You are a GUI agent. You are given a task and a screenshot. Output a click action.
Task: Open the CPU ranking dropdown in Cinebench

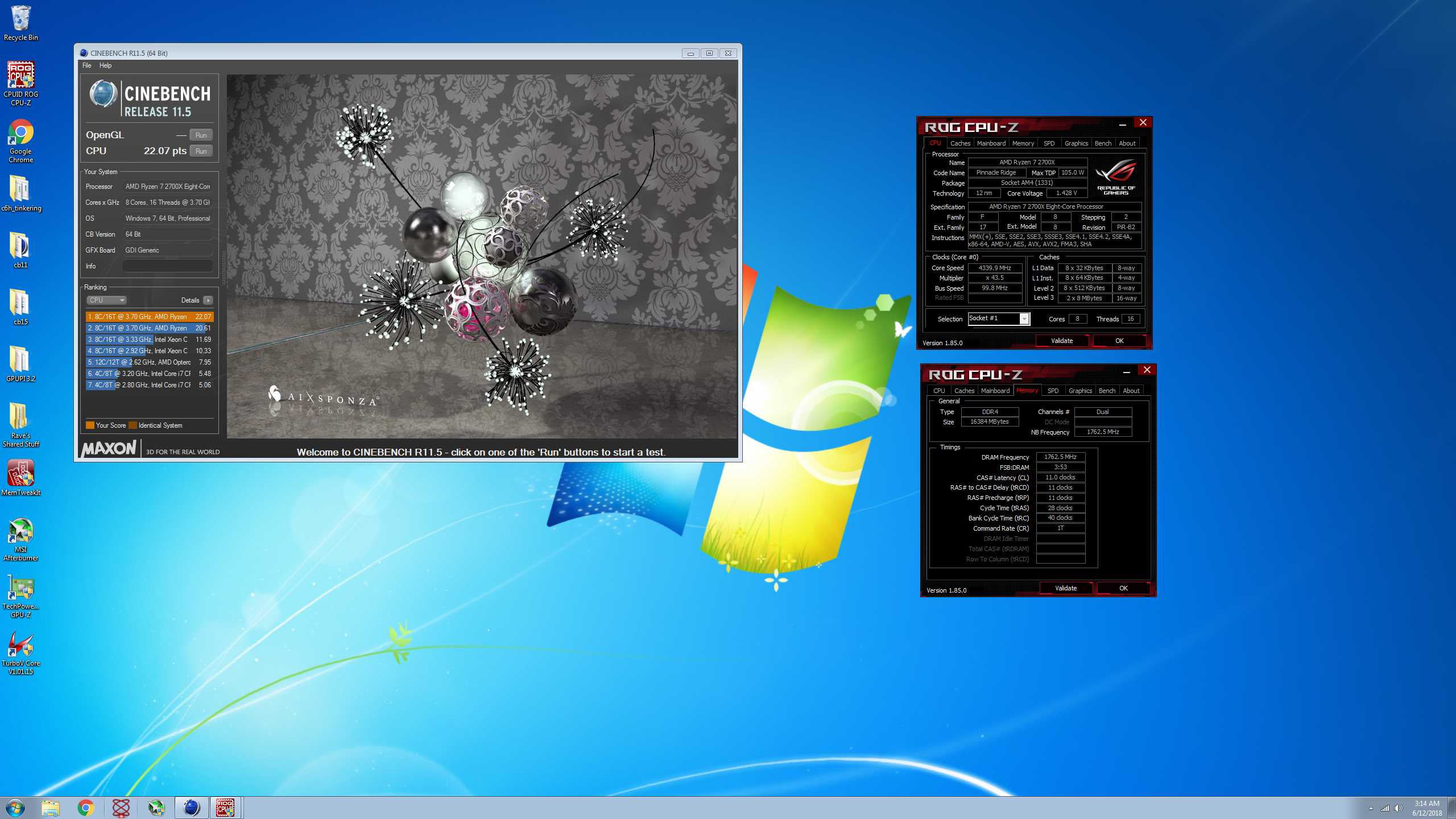click(x=106, y=300)
